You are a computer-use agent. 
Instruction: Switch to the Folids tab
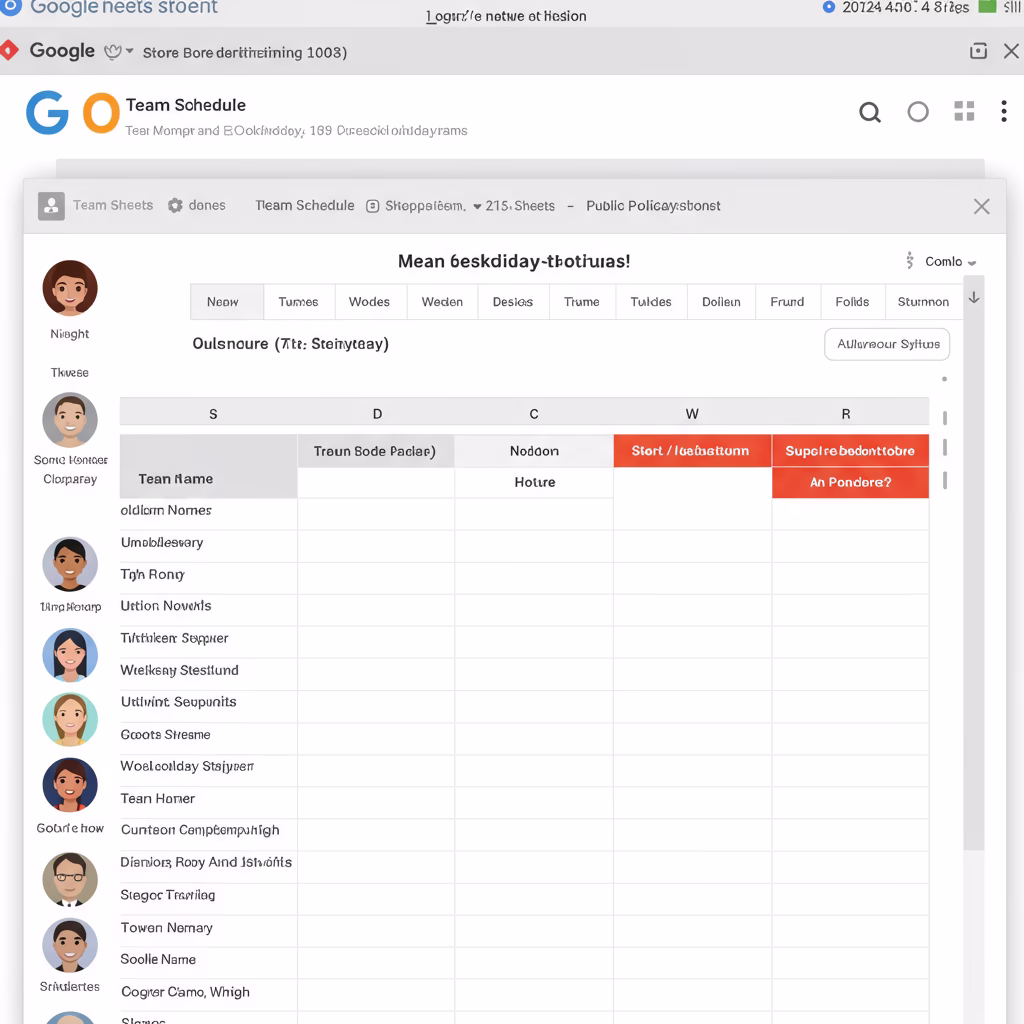(x=852, y=302)
